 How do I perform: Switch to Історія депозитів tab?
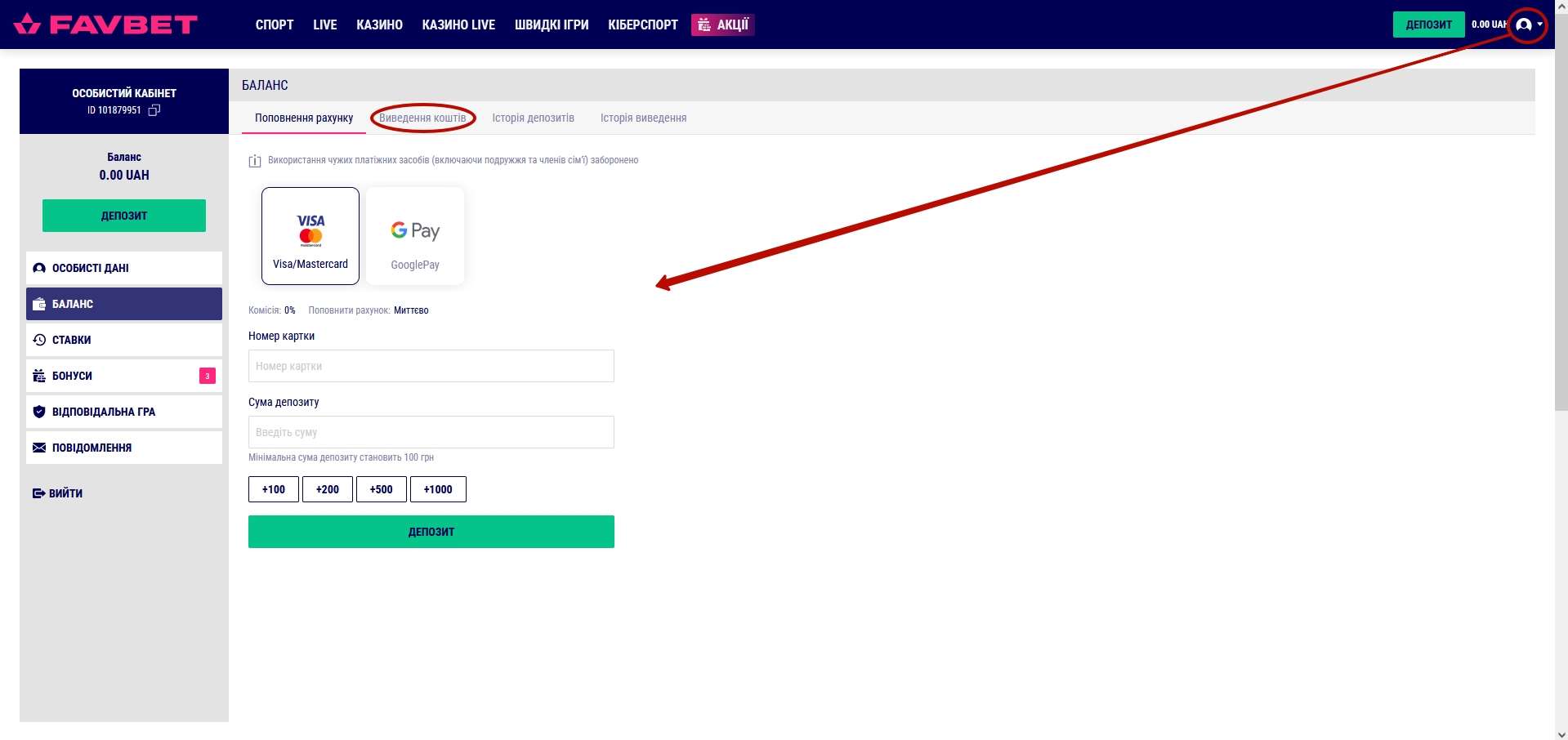point(533,118)
